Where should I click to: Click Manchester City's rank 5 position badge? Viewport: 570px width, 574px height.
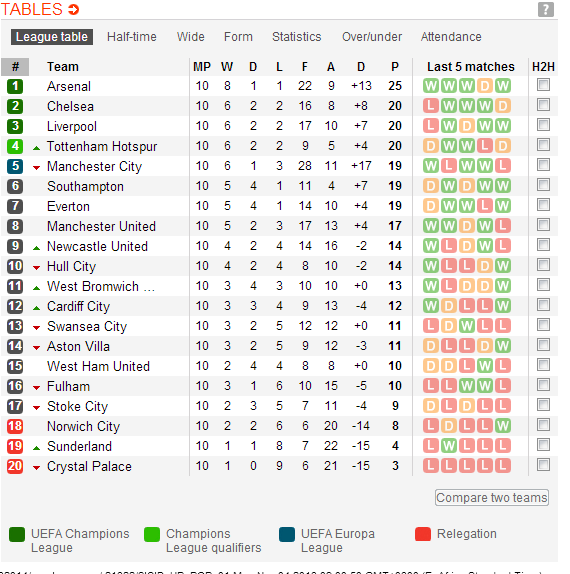point(15,166)
